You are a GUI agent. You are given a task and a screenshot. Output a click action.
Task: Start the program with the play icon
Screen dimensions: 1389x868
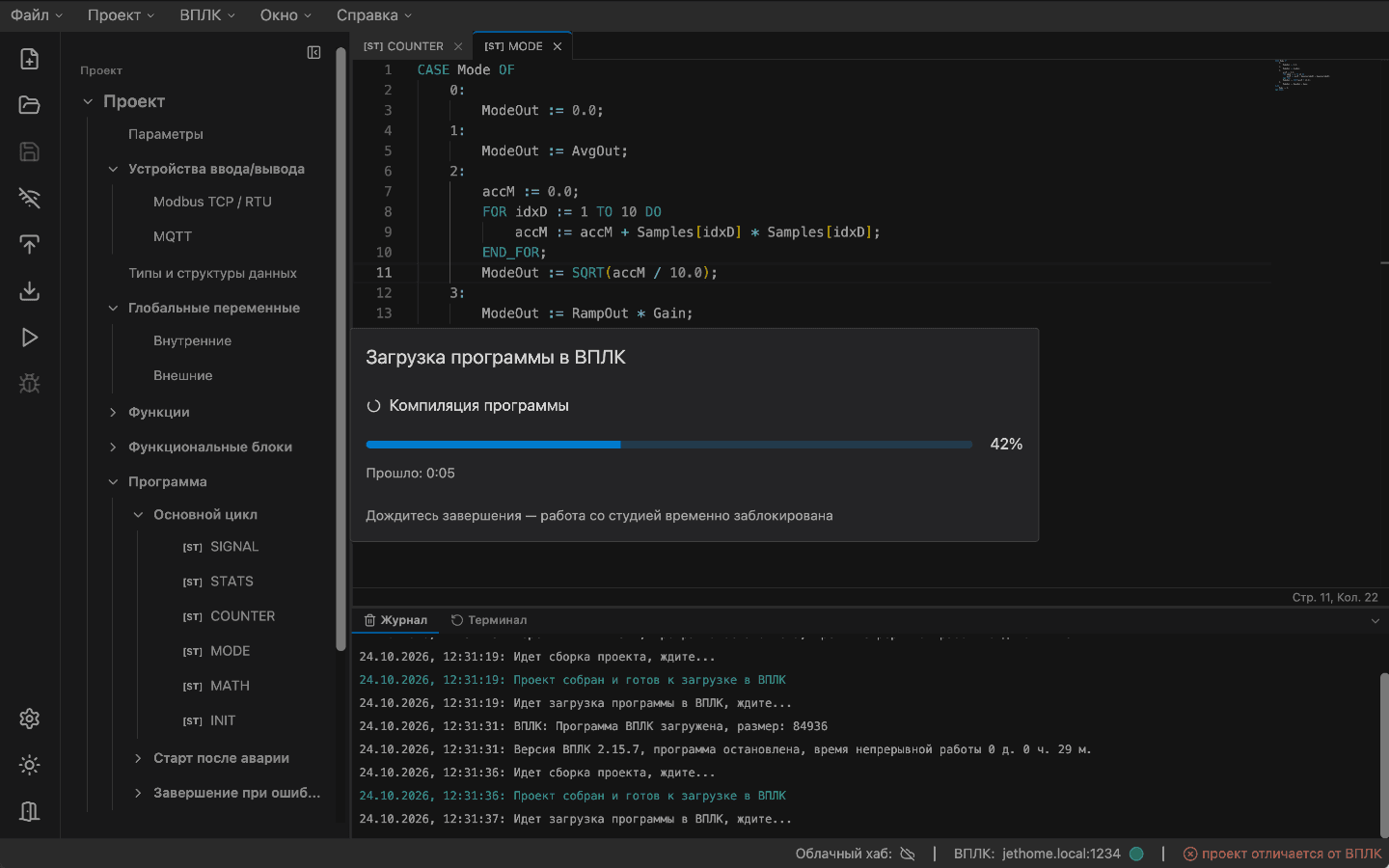coord(30,337)
